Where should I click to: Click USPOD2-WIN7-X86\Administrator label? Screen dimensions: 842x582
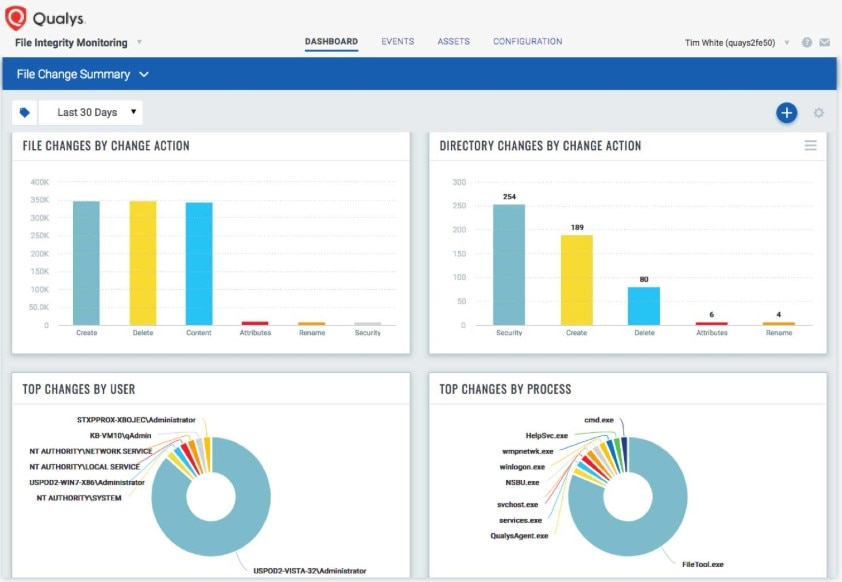click(x=87, y=482)
